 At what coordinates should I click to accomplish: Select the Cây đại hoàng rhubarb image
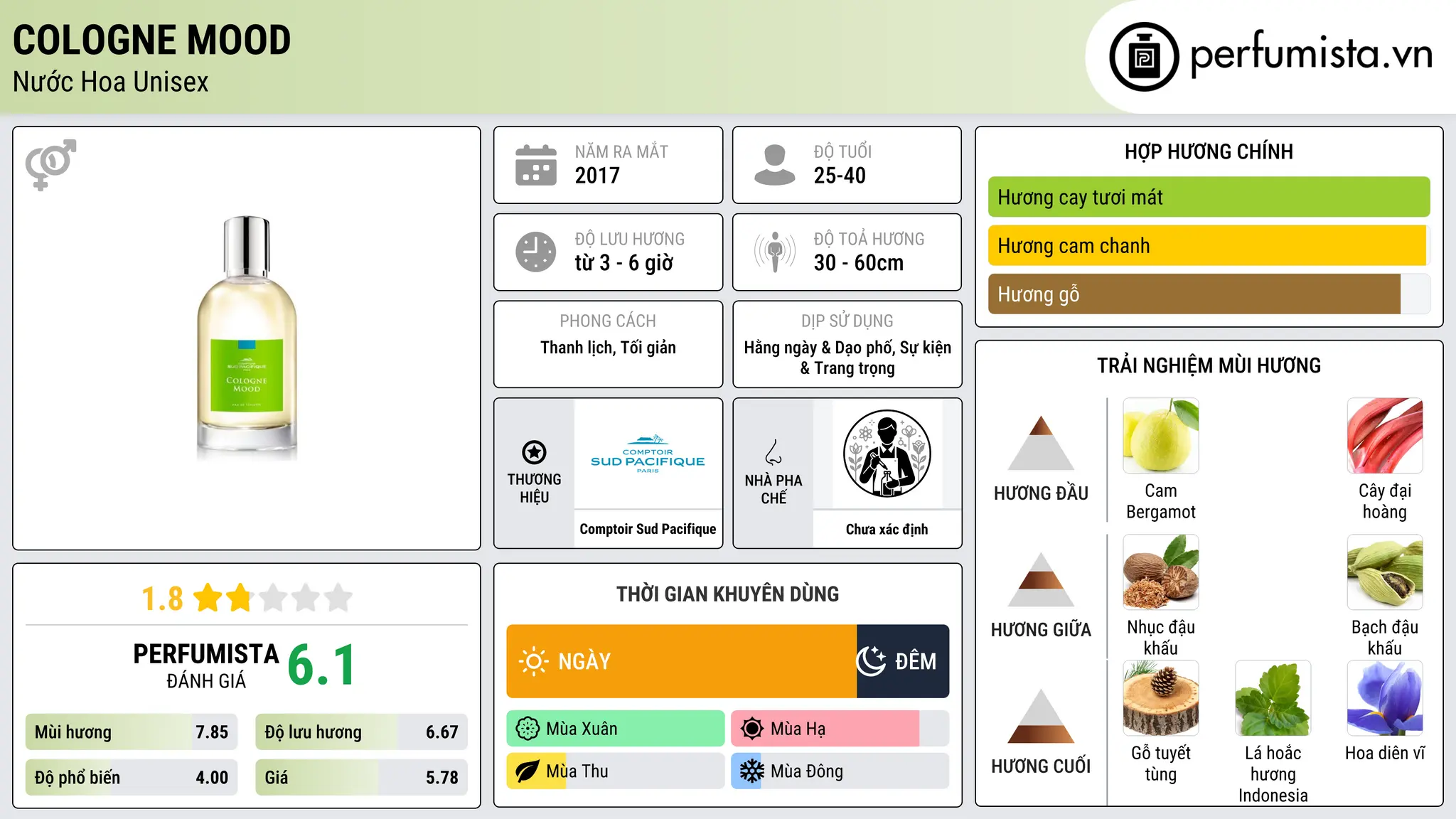[x=1385, y=436]
